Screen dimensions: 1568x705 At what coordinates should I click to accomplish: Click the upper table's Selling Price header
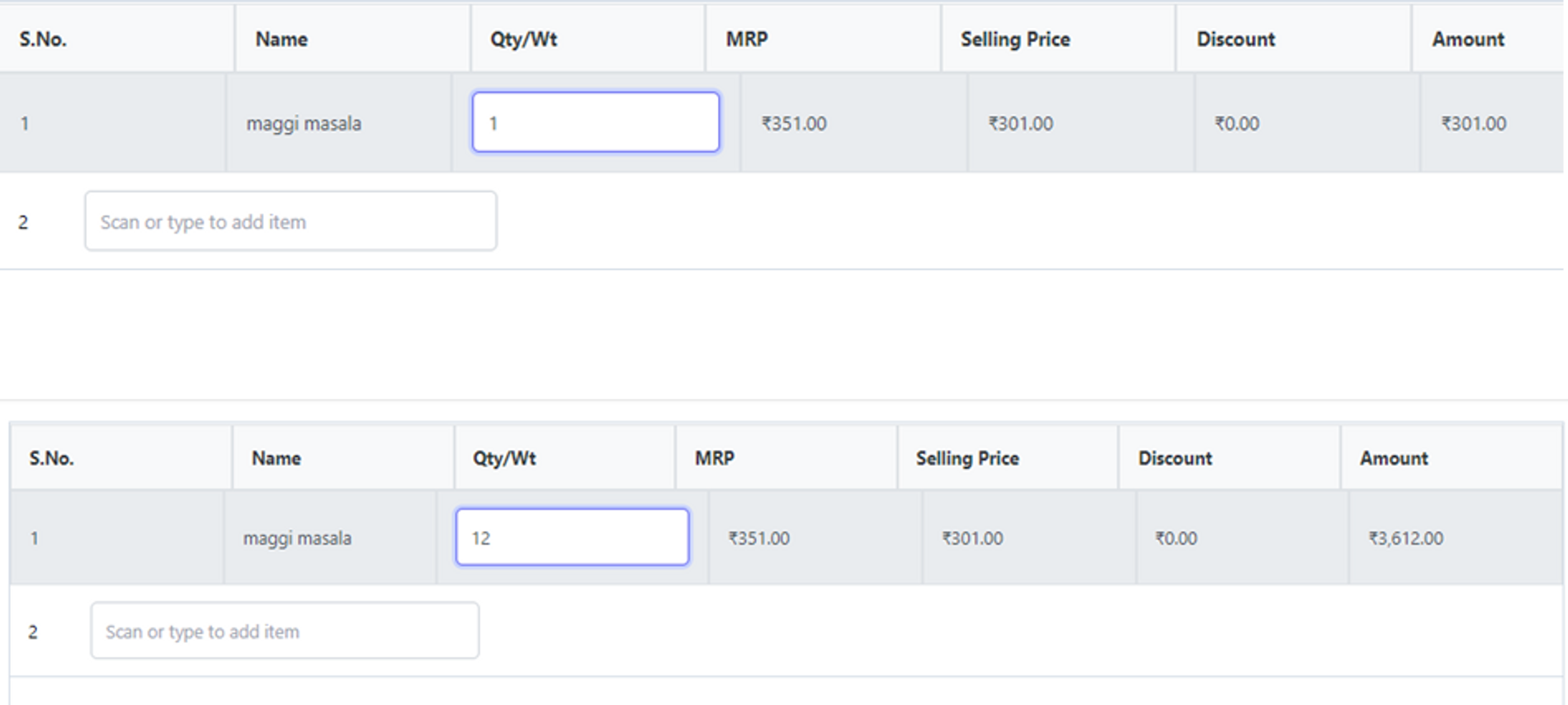click(1015, 39)
